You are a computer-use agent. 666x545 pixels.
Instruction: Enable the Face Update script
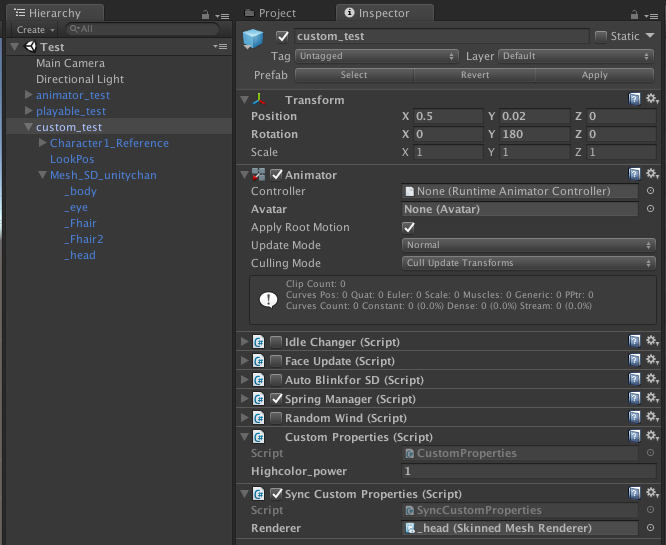pos(276,361)
